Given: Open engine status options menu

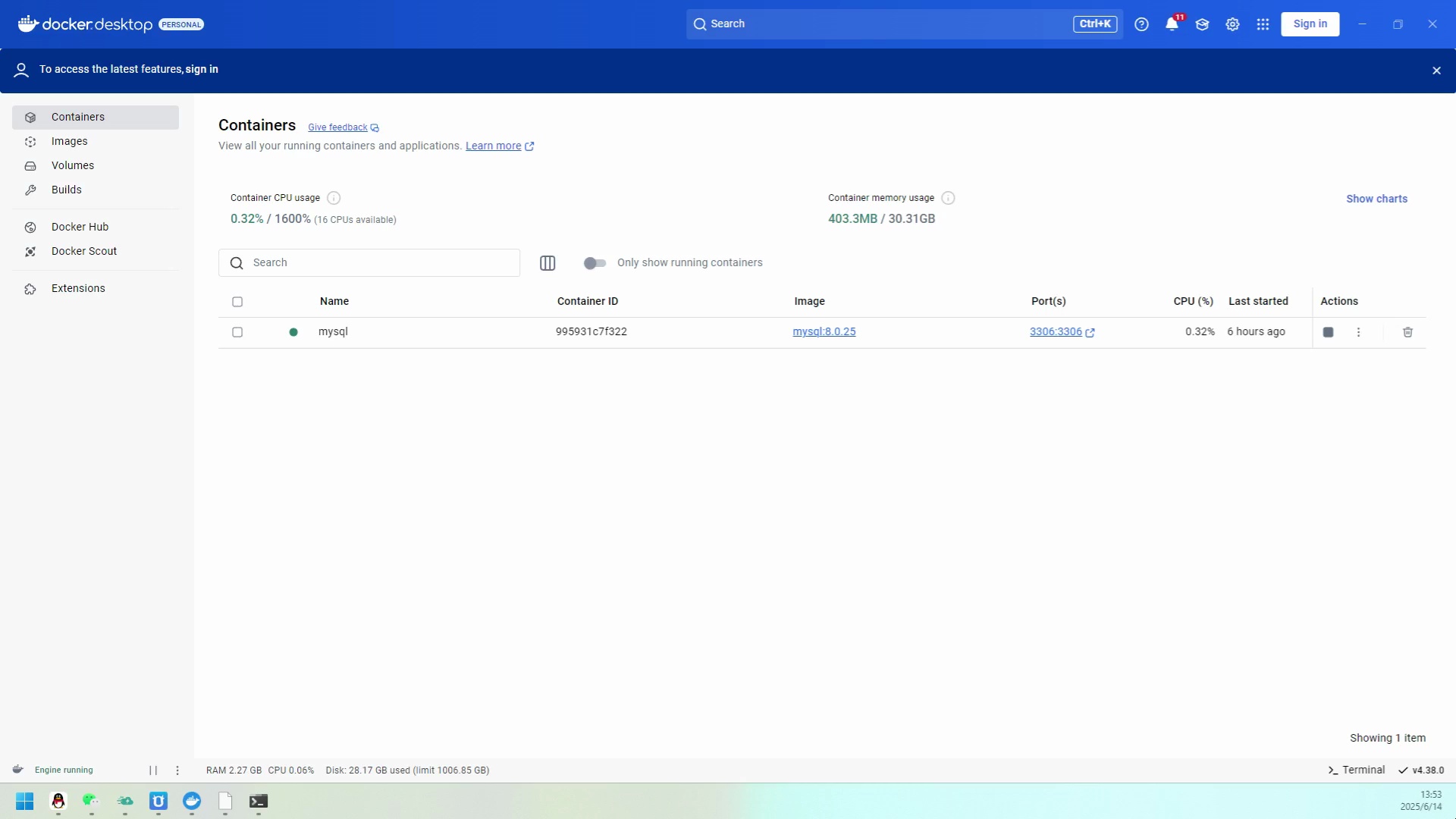Looking at the screenshot, I should pyautogui.click(x=177, y=770).
